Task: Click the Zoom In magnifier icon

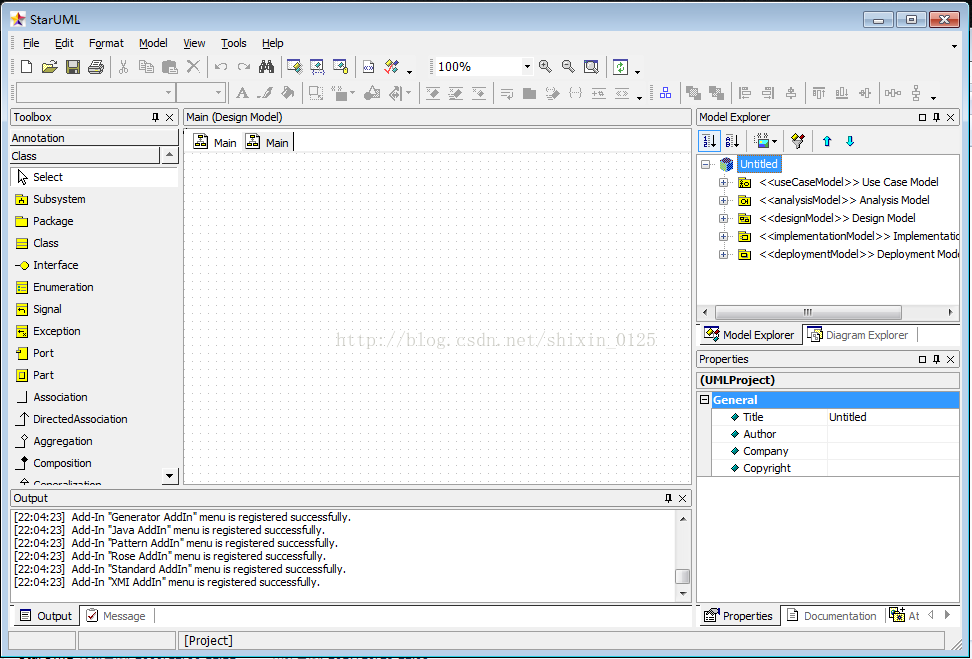Action: point(546,66)
